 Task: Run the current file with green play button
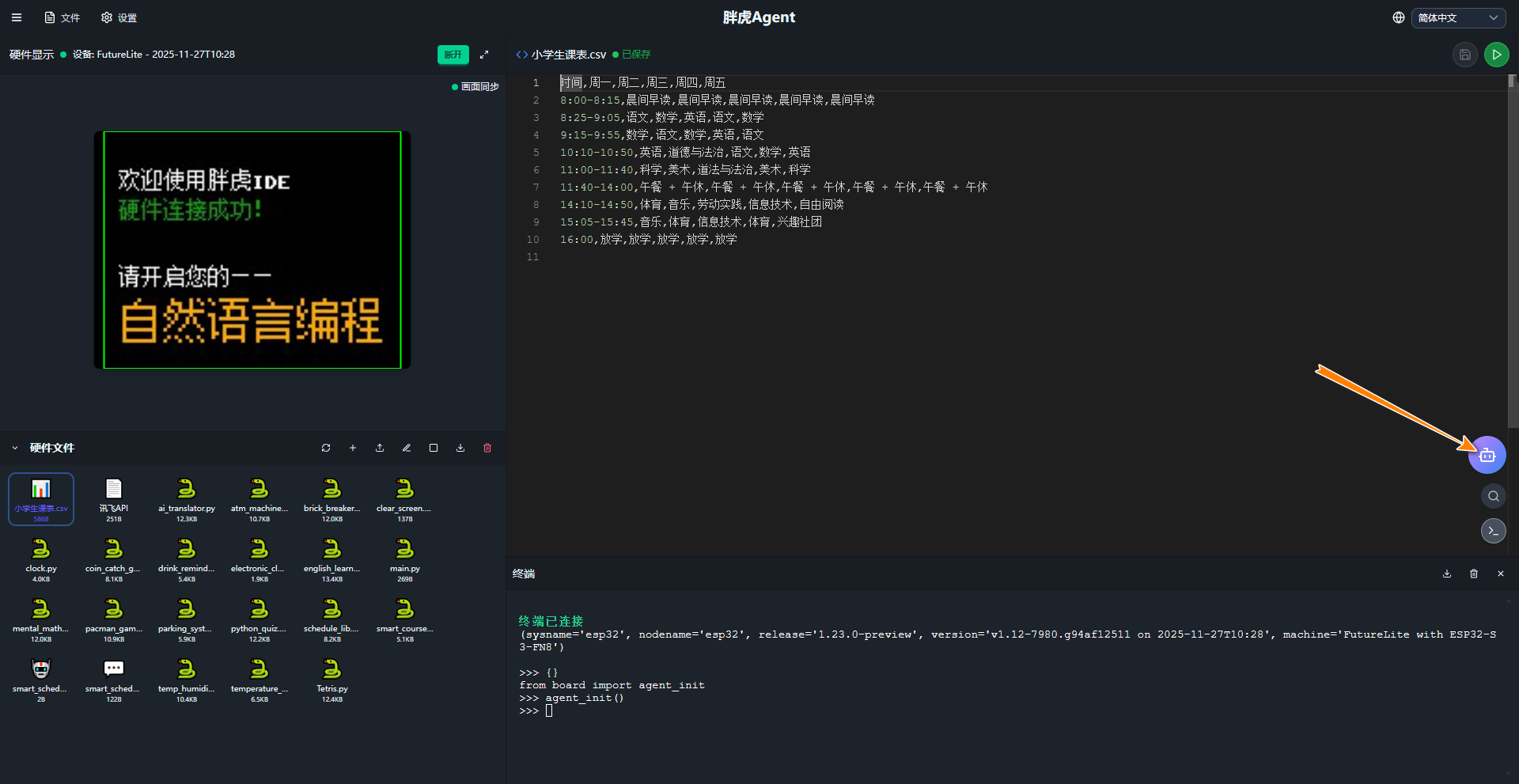pos(1496,55)
